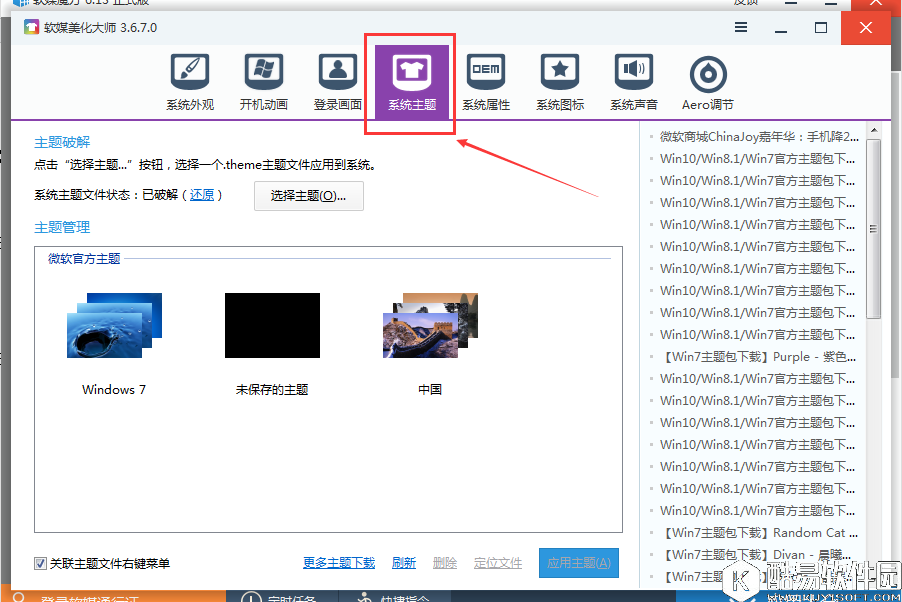Click the 刷新 refresh link
This screenshot has width=902, height=602.
tap(404, 563)
